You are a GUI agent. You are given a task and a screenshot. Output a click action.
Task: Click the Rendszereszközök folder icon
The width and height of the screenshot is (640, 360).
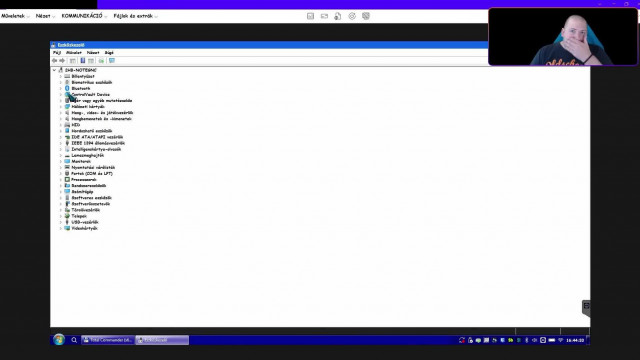coord(67,185)
